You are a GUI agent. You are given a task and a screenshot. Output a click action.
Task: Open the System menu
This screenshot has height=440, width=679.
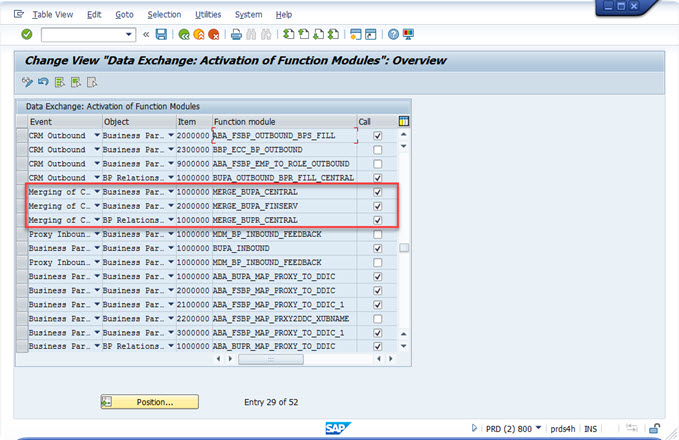click(248, 14)
